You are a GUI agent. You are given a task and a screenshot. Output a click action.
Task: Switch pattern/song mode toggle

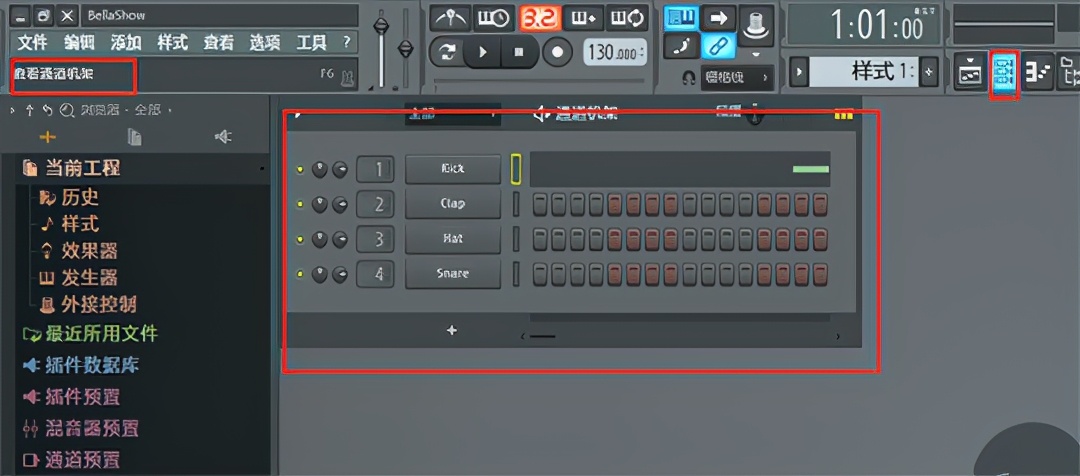click(x=446, y=52)
